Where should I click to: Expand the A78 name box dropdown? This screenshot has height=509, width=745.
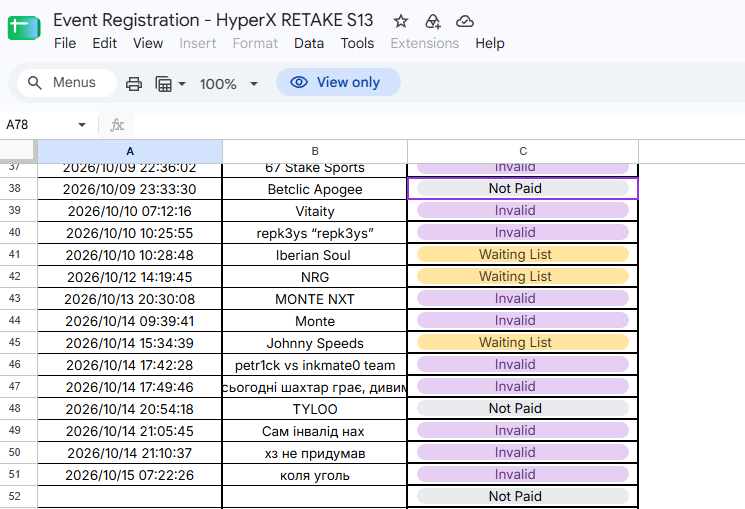[82, 125]
